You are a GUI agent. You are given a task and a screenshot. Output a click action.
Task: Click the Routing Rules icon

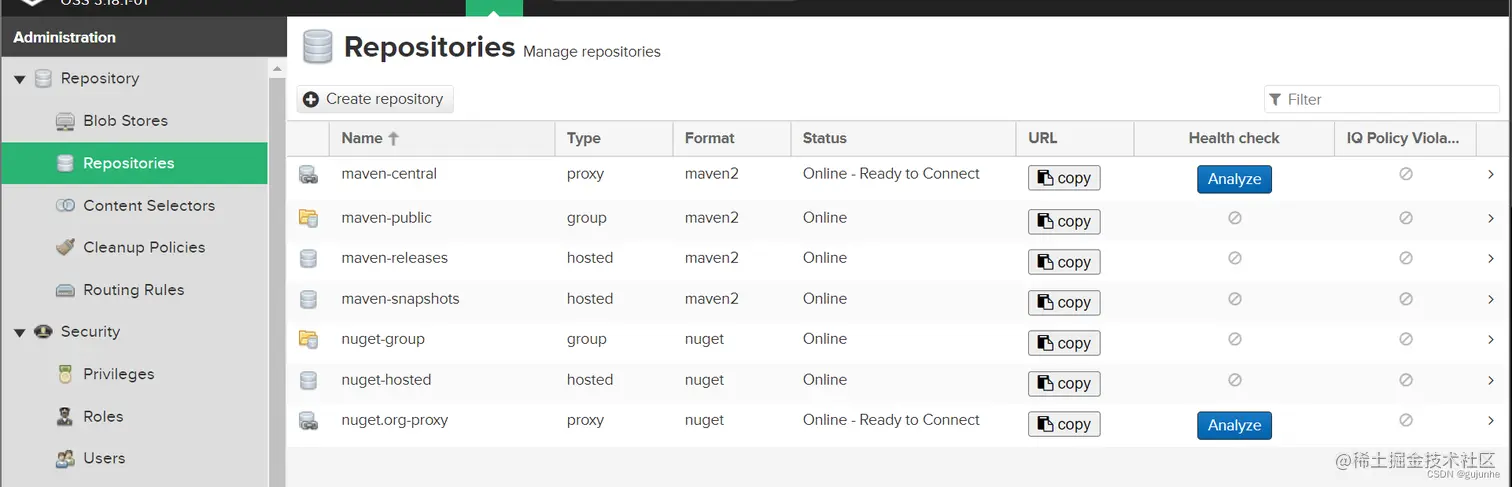tap(65, 290)
